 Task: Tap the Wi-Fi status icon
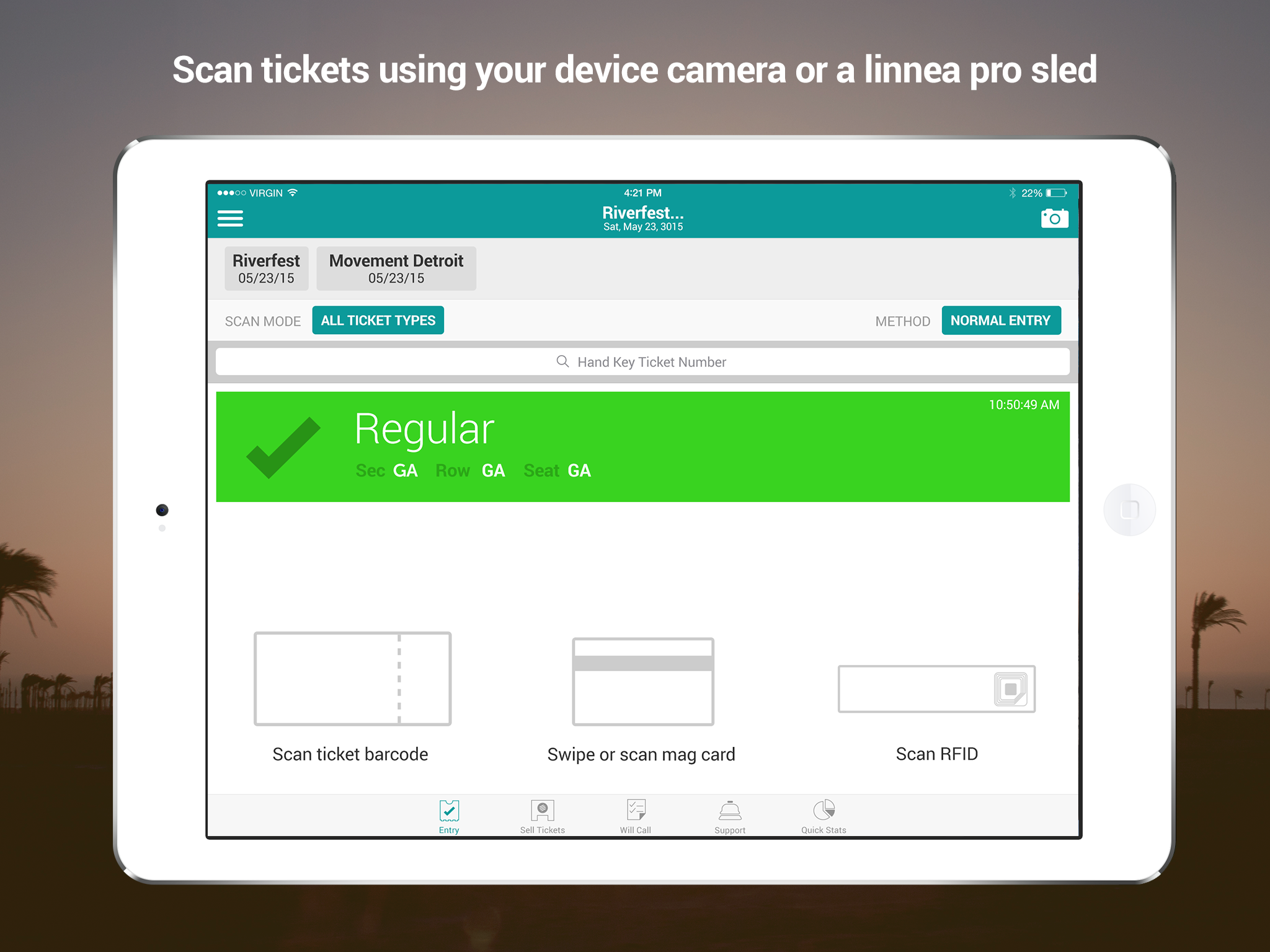coord(293,193)
